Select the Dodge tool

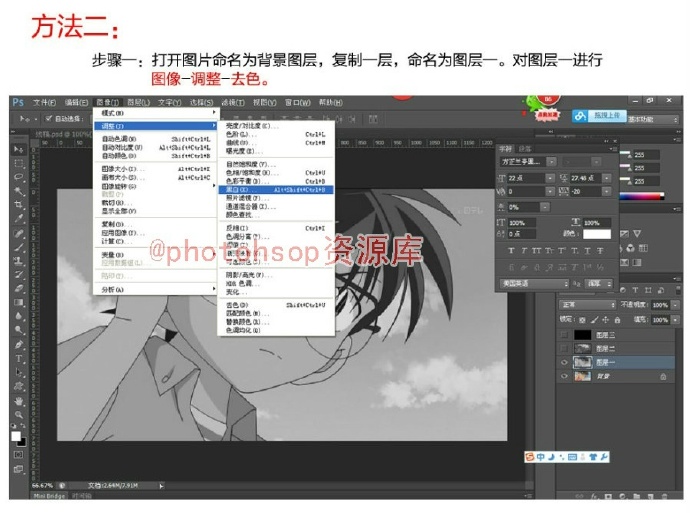pyautogui.click(x=18, y=330)
